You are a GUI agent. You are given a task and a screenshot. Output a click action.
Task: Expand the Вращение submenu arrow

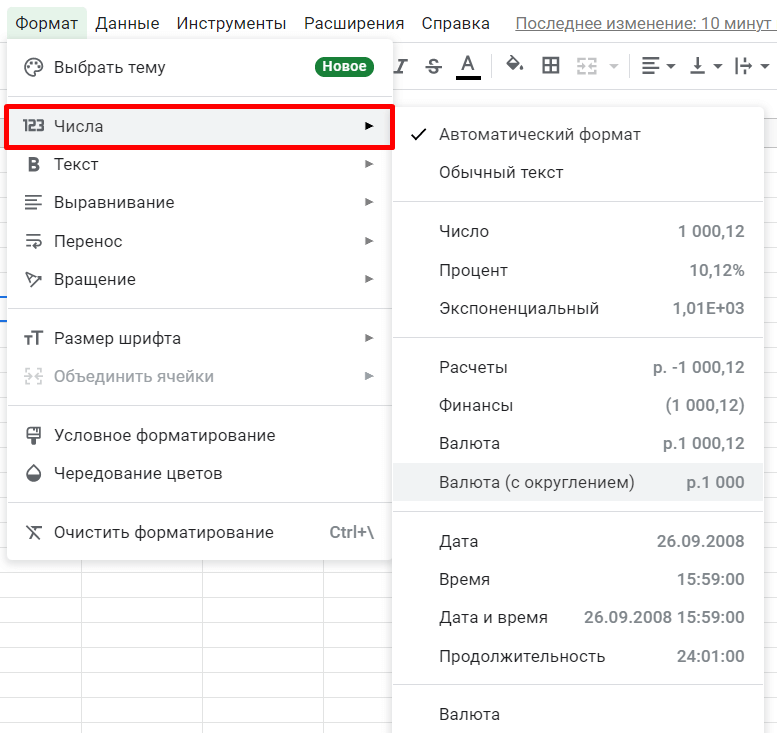[x=369, y=280]
